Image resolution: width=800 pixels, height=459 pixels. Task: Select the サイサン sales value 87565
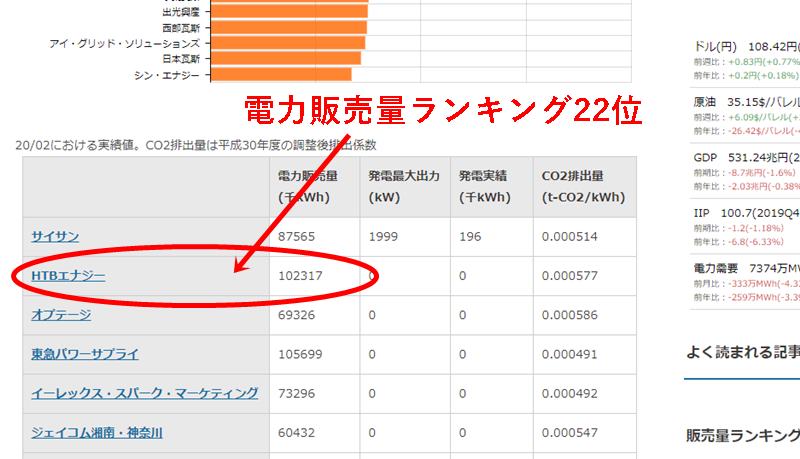click(296, 237)
